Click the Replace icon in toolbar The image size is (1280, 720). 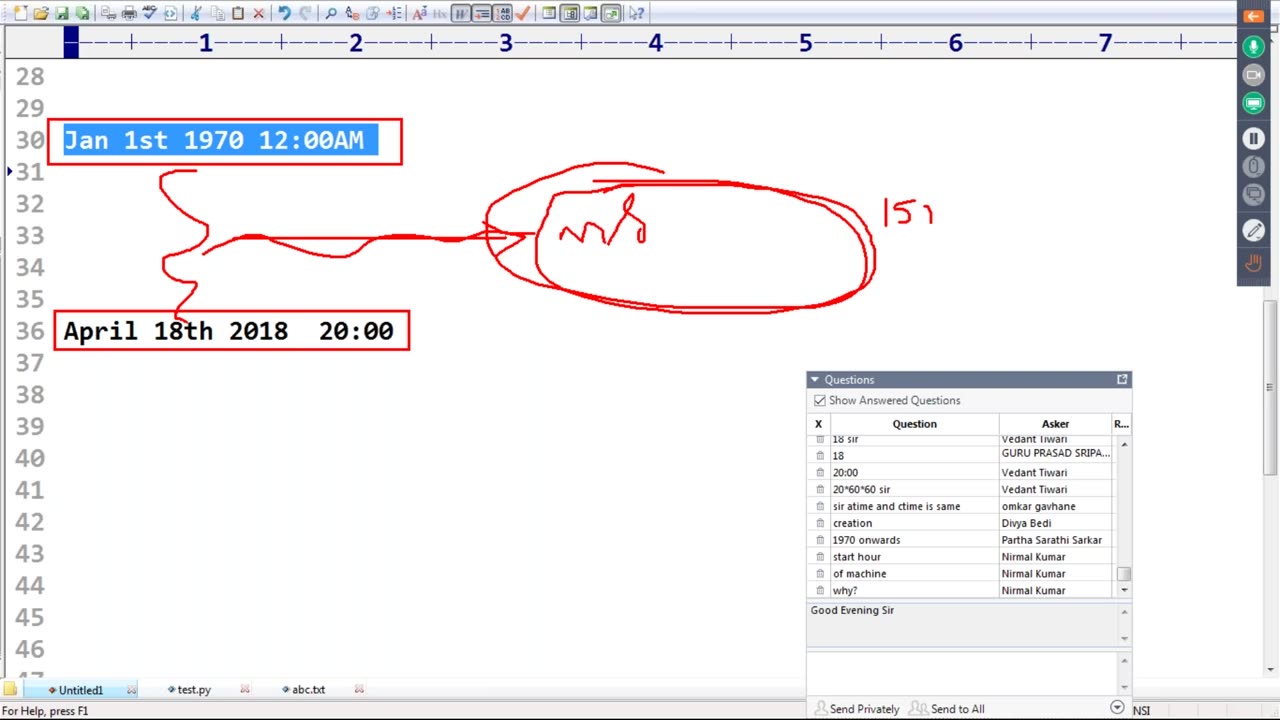(352, 14)
